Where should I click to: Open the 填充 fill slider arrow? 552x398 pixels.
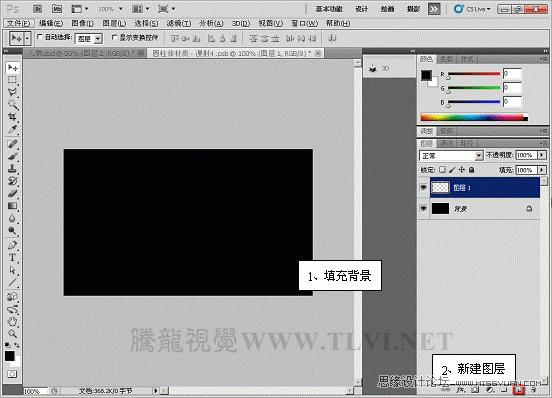[x=542, y=170]
